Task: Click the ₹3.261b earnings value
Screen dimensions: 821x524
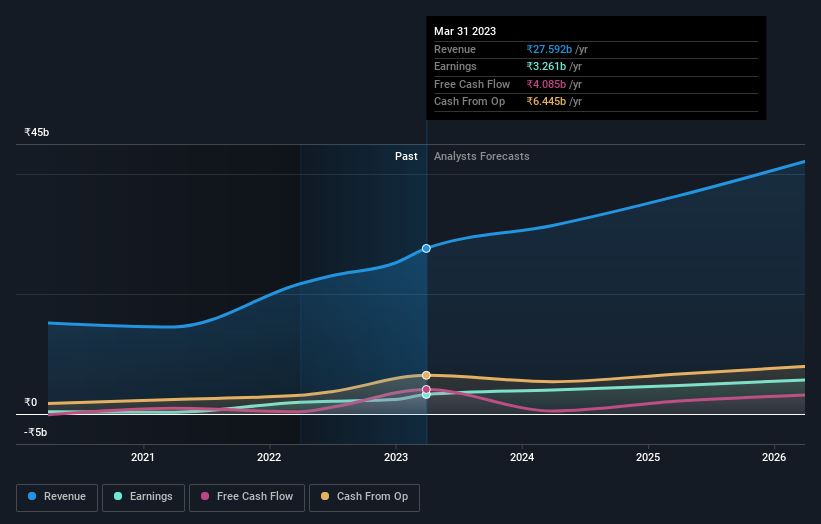Action: 546,66
